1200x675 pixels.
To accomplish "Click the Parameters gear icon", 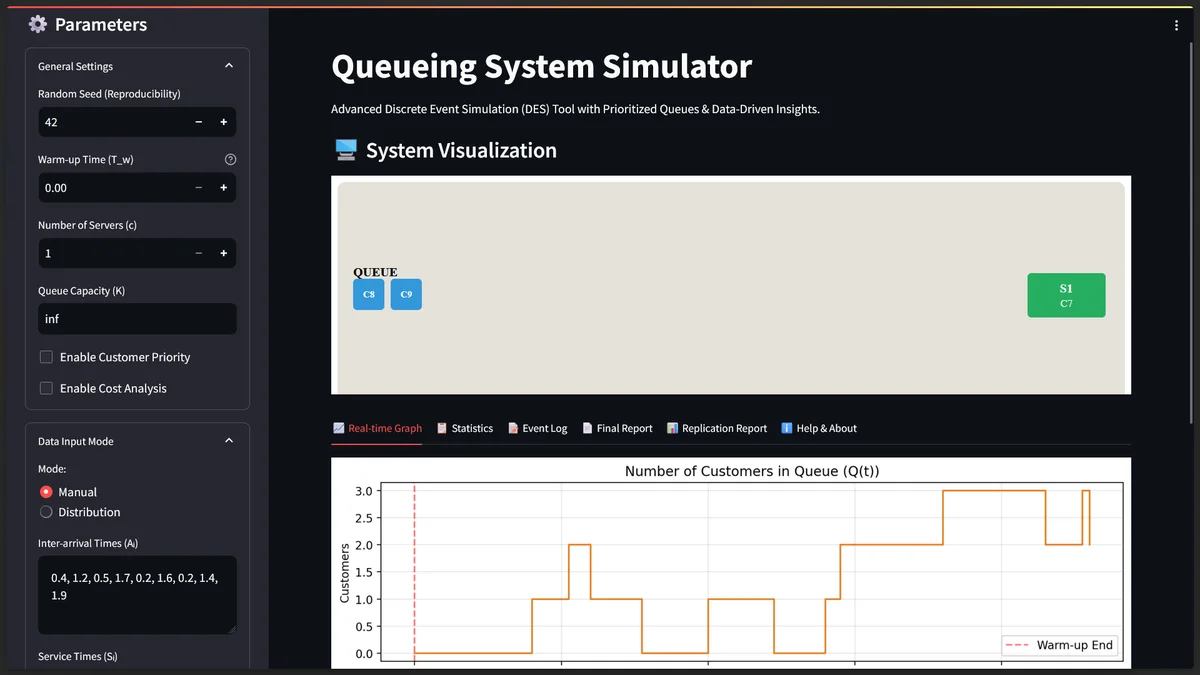I will tap(37, 25).
